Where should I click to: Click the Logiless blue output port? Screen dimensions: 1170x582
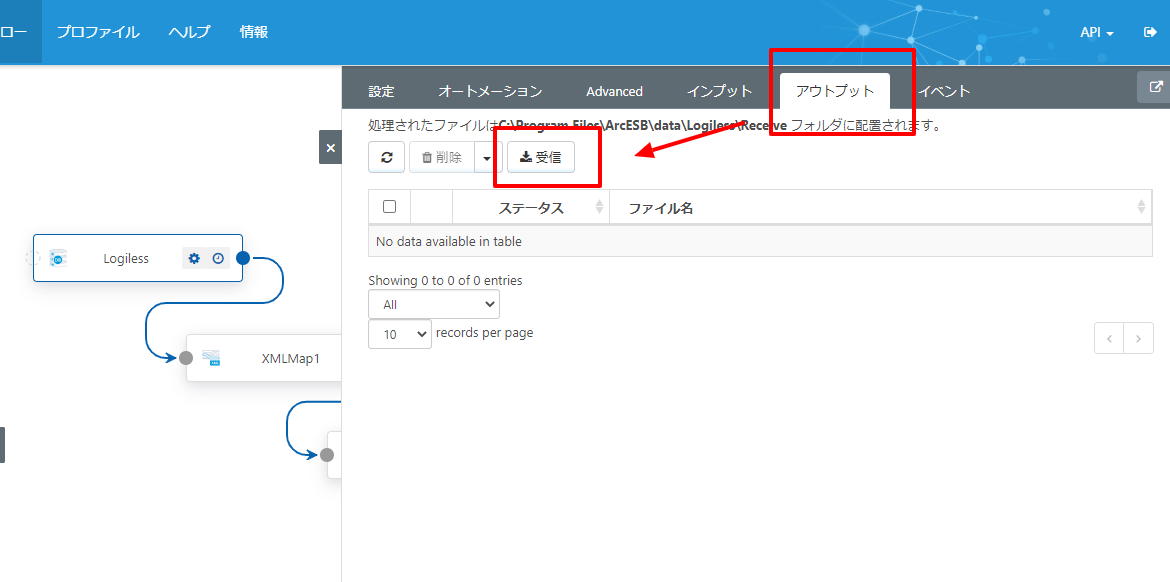coord(243,258)
